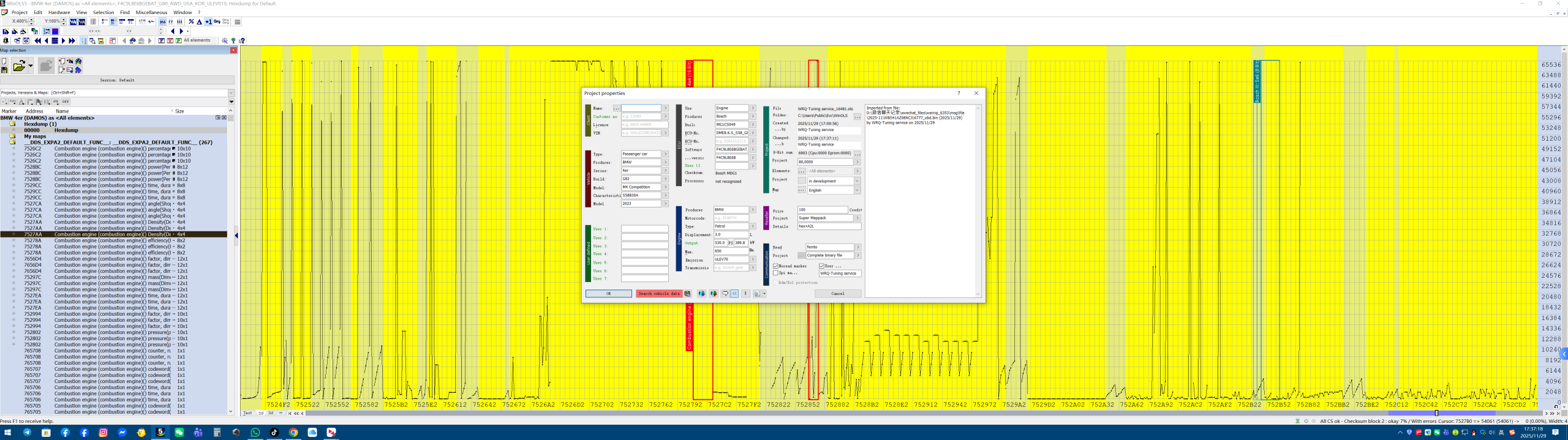This screenshot has height=440, width=1568.
Task: Open the English map language dropdown
Action: coord(857,190)
